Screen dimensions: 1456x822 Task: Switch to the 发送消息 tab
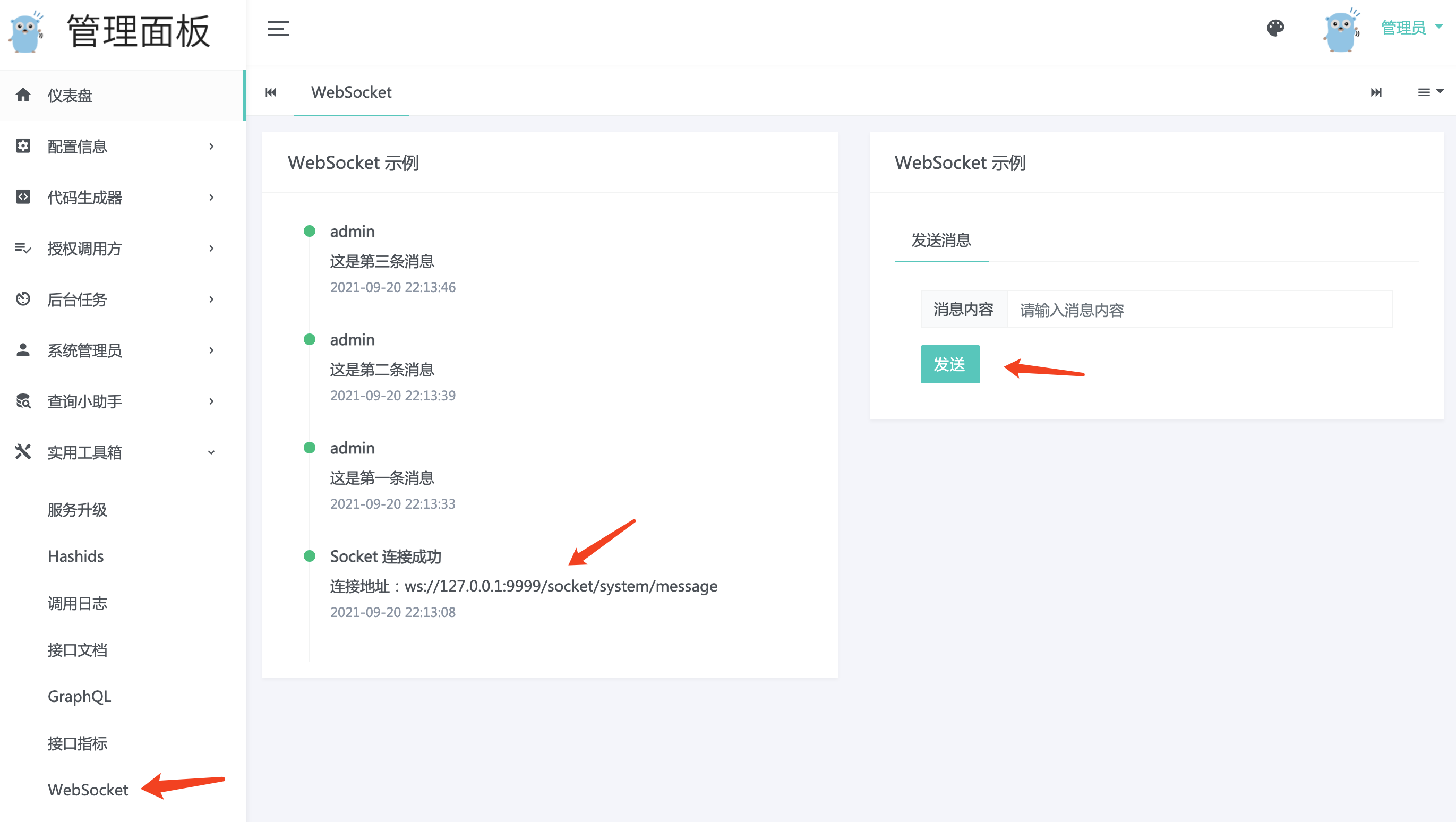coord(941,240)
